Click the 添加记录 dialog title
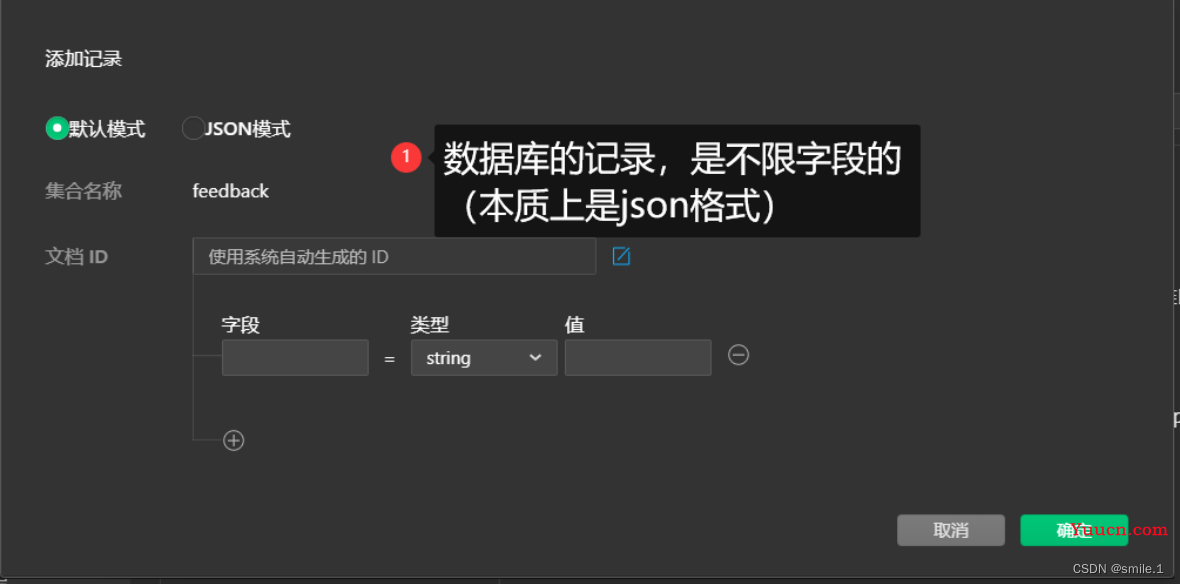Viewport: 1180px width, 584px height. tap(84, 59)
